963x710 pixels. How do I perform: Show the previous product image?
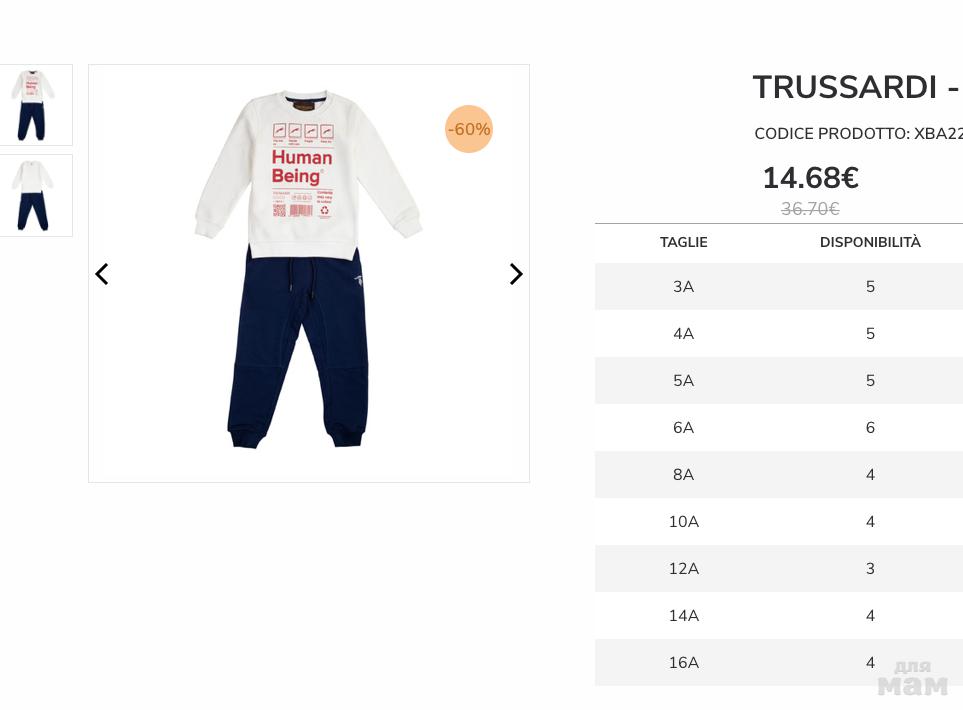(101, 274)
